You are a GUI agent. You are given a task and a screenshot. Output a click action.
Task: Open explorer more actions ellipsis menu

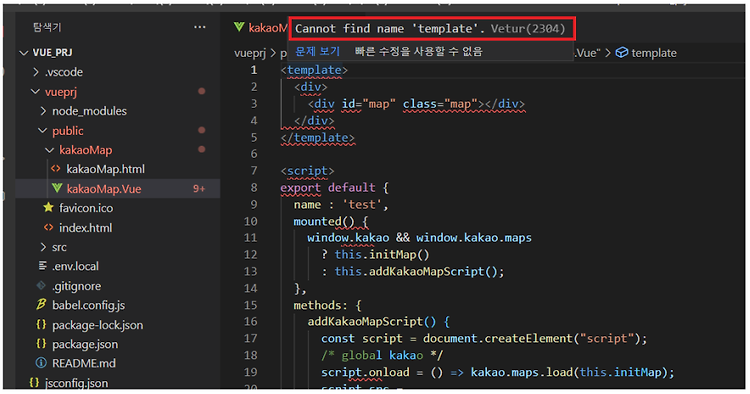tap(199, 27)
